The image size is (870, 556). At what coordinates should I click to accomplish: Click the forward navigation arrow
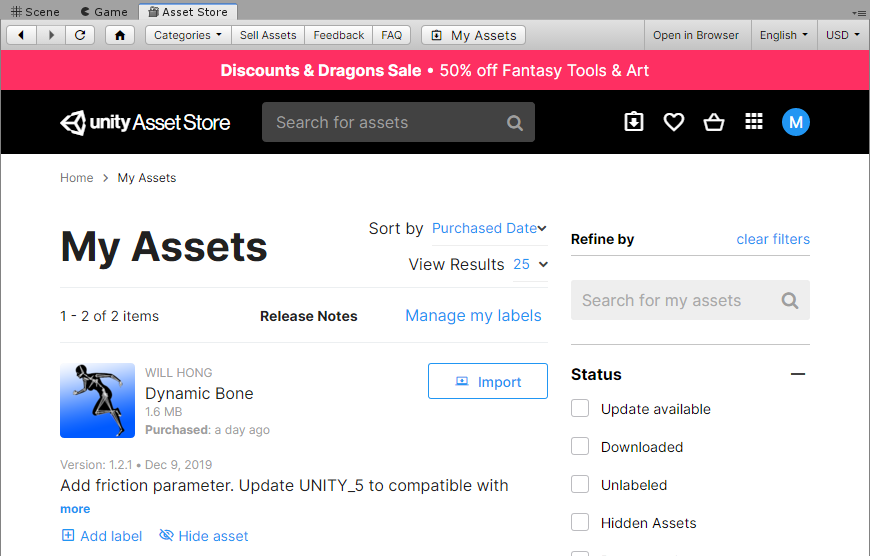tap(51, 35)
